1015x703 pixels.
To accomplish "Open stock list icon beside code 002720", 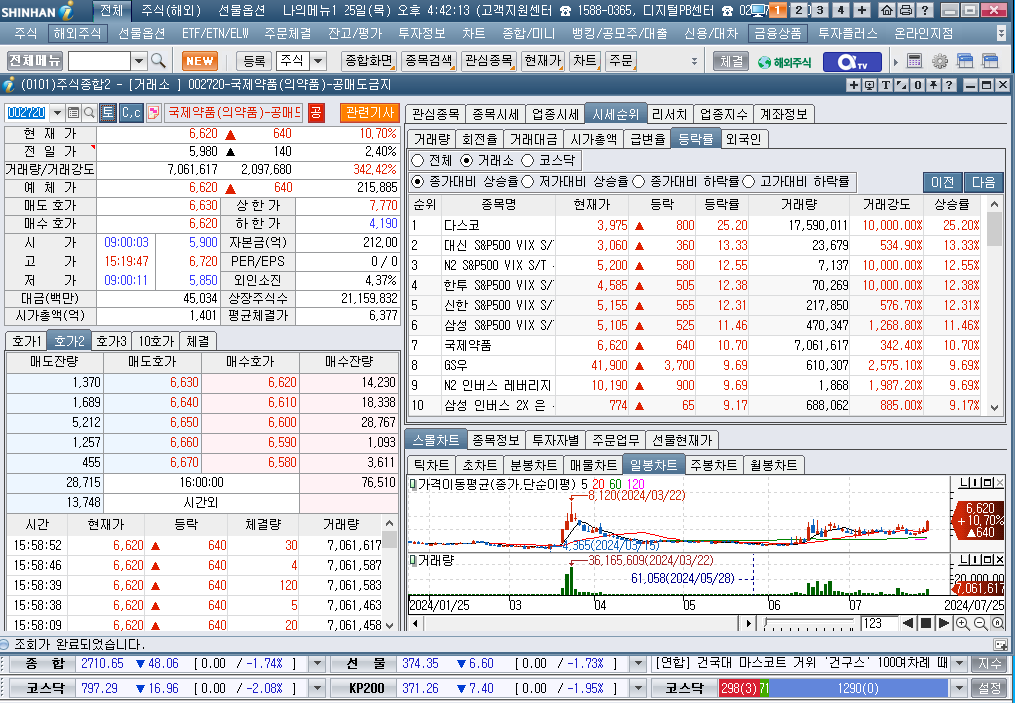I will [x=74, y=113].
